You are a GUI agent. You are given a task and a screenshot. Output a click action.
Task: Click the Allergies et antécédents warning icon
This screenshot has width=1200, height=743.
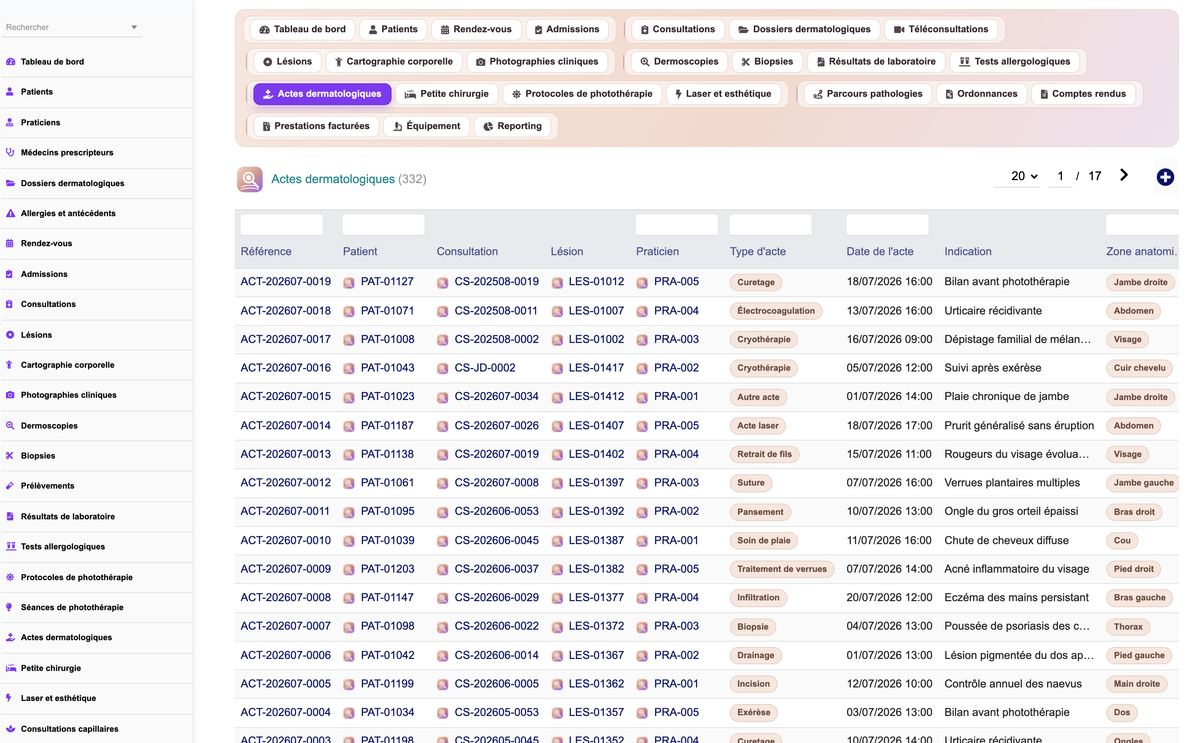click(x=10, y=213)
